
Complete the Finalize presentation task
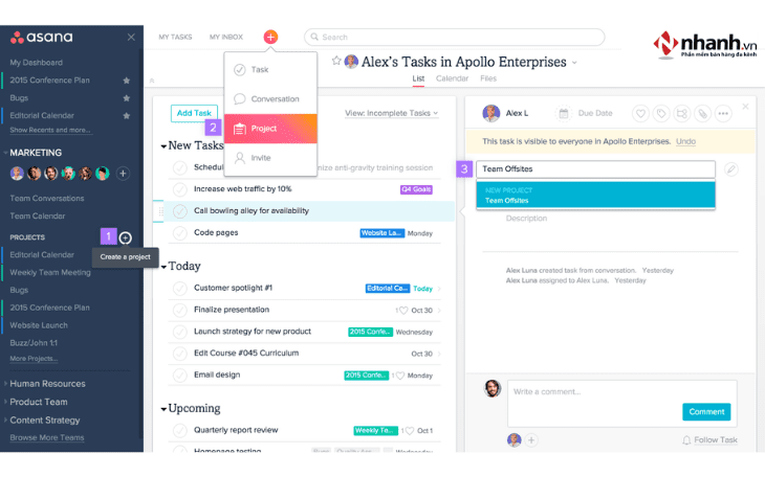point(180,310)
